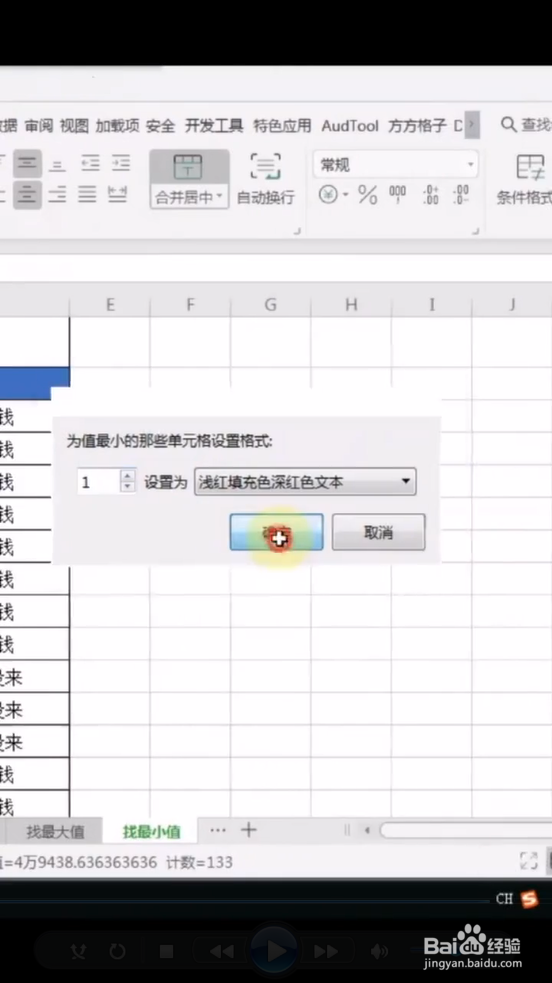Increase decimal places
552x983 pixels.
[x=430, y=195]
